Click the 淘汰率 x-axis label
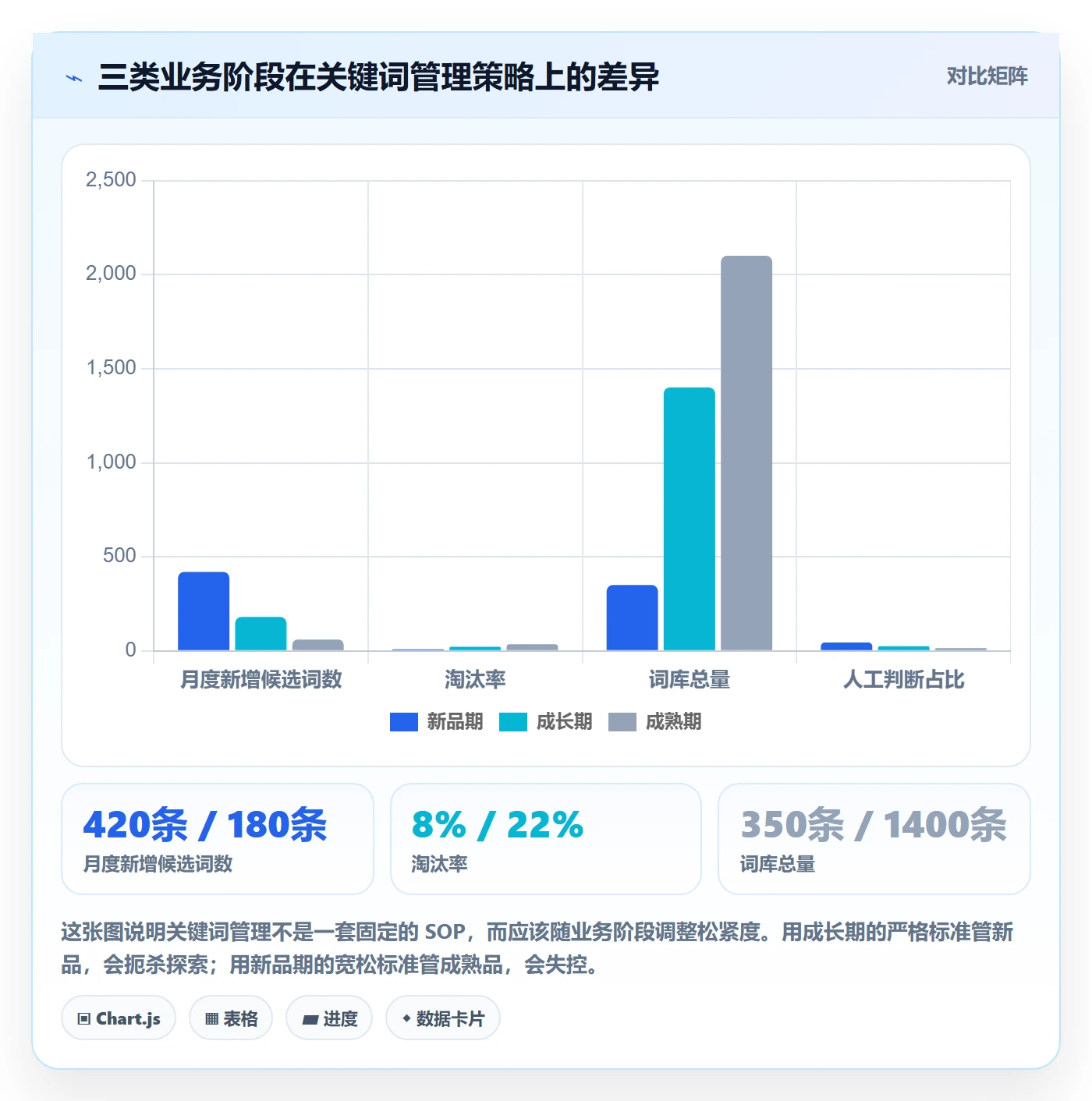 475,680
